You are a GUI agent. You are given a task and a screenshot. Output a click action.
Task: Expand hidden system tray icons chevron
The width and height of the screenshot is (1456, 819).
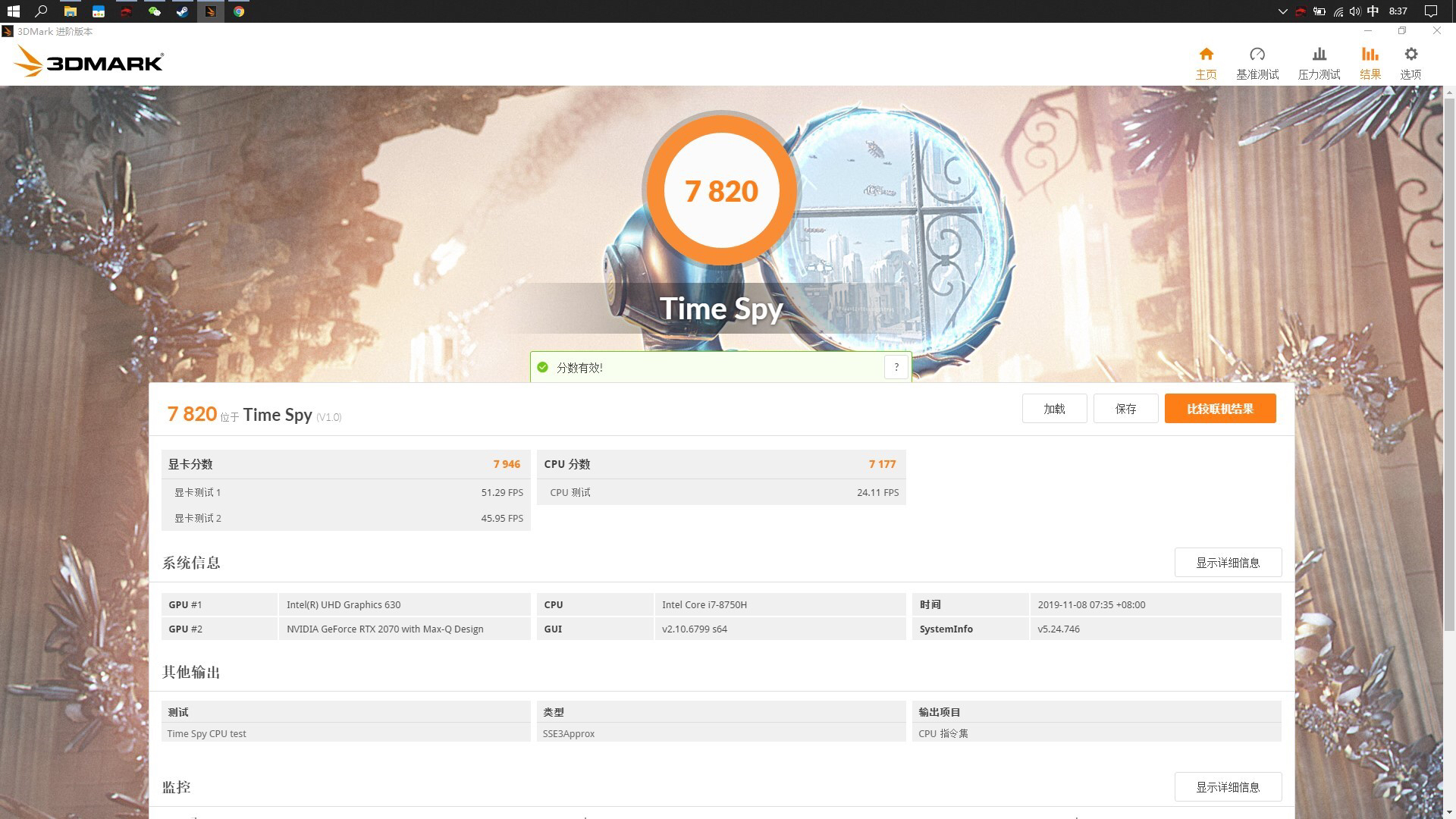click(x=1282, y=11)
